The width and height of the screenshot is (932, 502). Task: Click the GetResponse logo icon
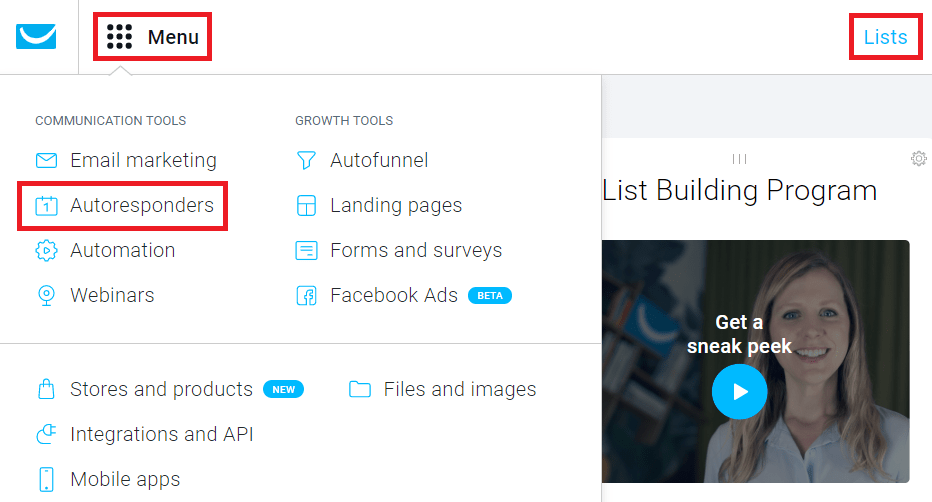pos(36,37)
